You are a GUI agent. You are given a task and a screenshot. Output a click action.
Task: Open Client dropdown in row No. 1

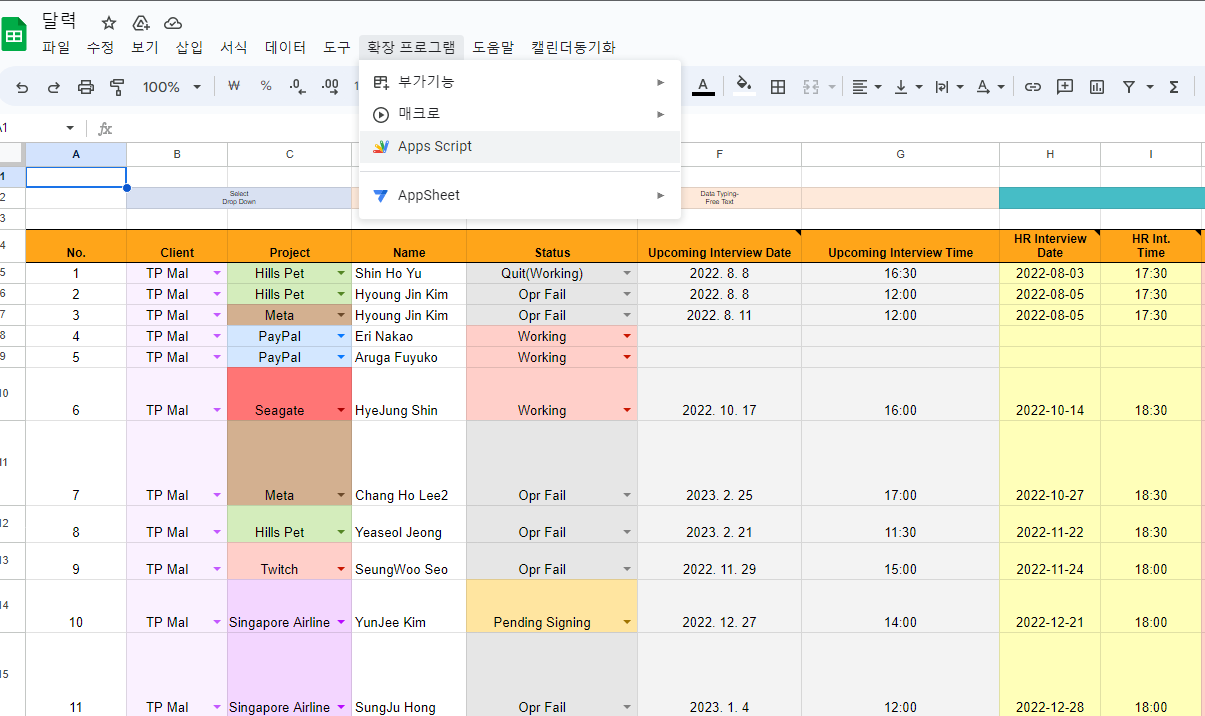coord(217,273)
